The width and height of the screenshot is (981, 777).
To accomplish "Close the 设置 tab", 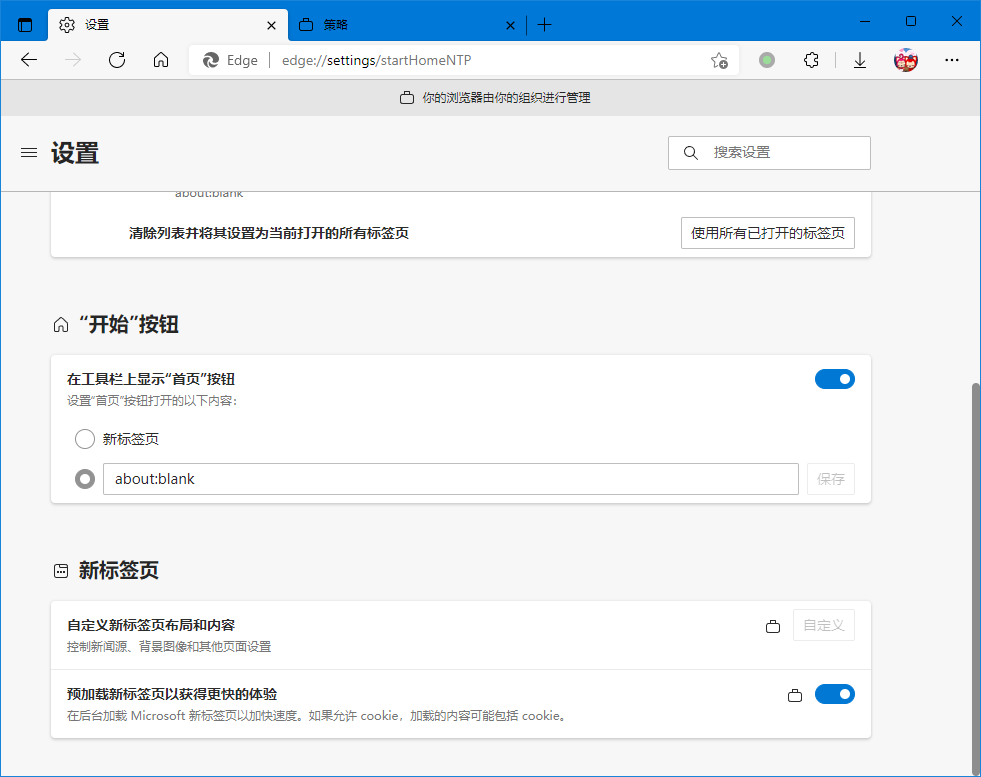I will click(272, 26).
